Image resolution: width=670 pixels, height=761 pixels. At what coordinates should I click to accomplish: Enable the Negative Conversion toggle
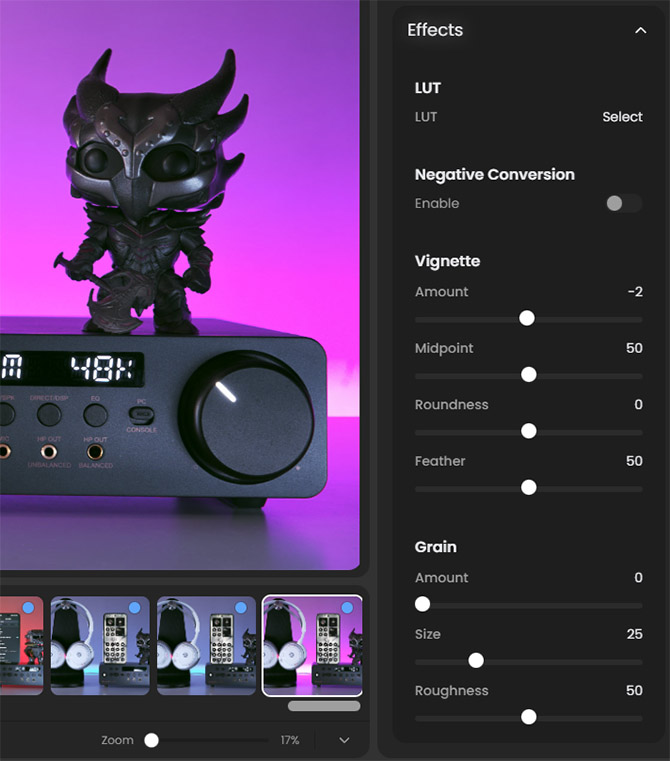pos(622,203)
